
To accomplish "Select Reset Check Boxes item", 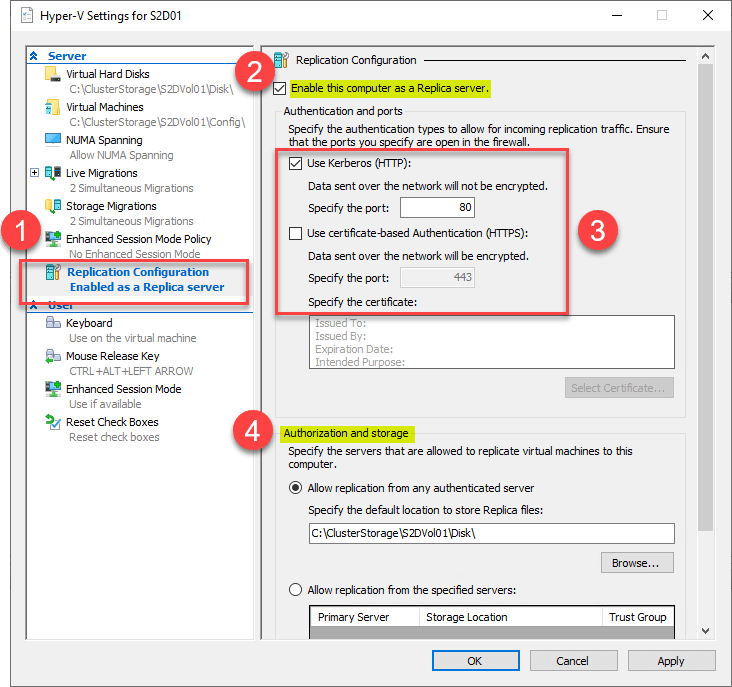I will pyautogui.click(x=112, y=422).
